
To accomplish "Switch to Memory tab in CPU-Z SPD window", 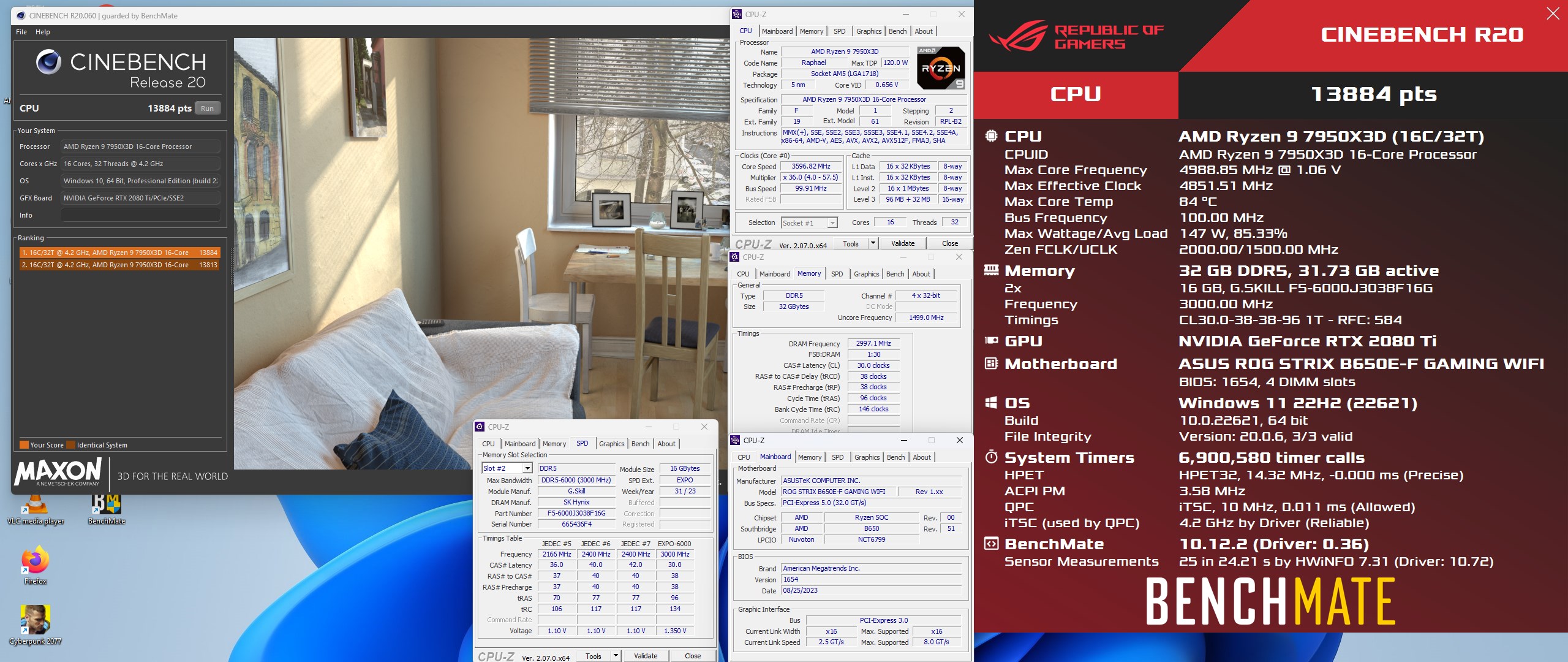I will pos(554,444).
